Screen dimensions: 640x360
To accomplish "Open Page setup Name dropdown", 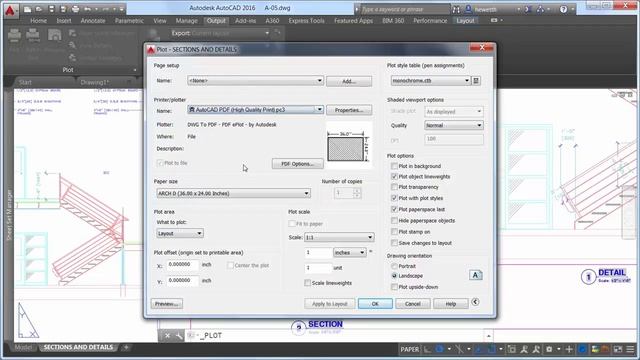I will (x=256, y=81).
